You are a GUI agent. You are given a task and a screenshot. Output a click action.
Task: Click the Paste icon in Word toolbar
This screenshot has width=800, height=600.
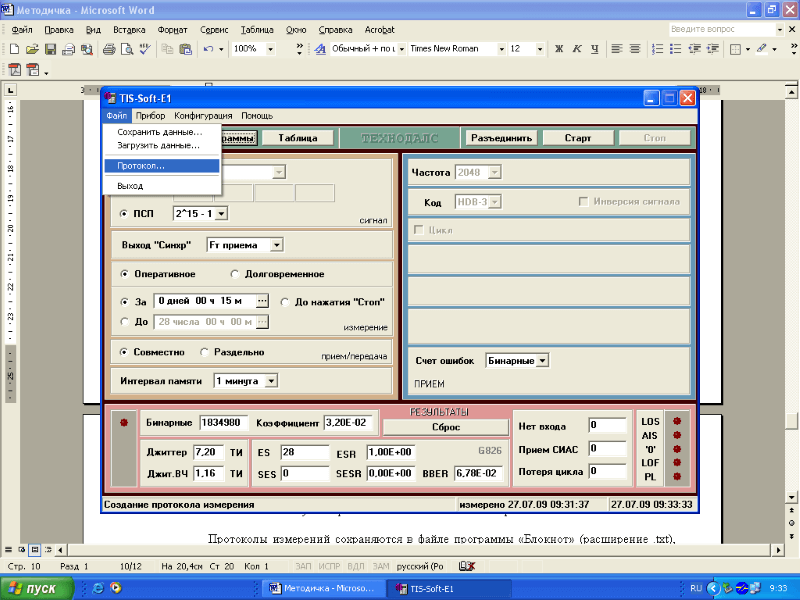coord(186,49)
